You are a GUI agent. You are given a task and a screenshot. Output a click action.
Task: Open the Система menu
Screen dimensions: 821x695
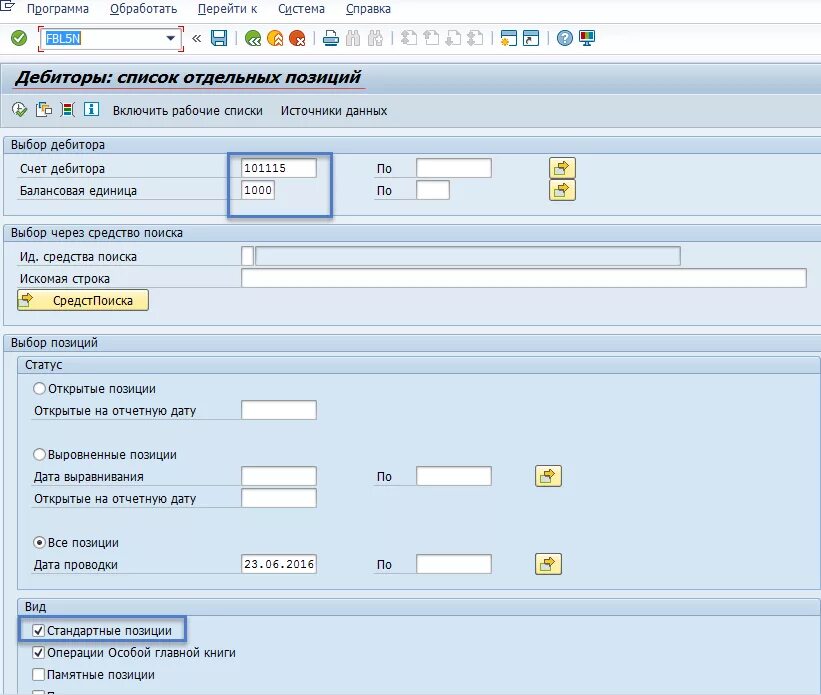(301, 9)
